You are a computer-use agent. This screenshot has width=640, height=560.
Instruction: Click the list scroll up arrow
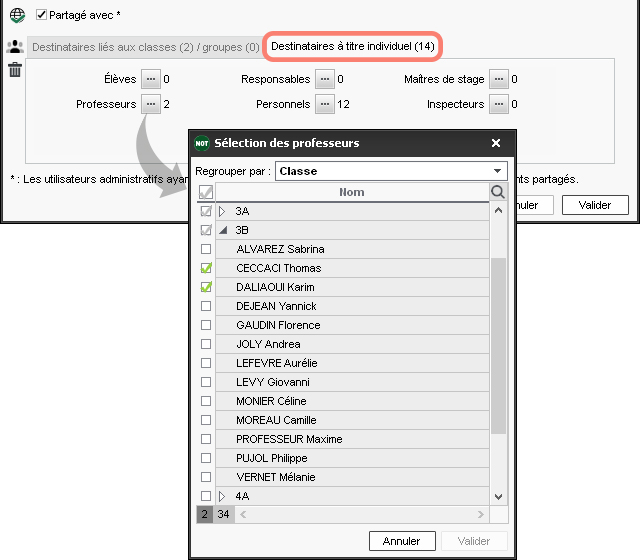coord(498,211)
